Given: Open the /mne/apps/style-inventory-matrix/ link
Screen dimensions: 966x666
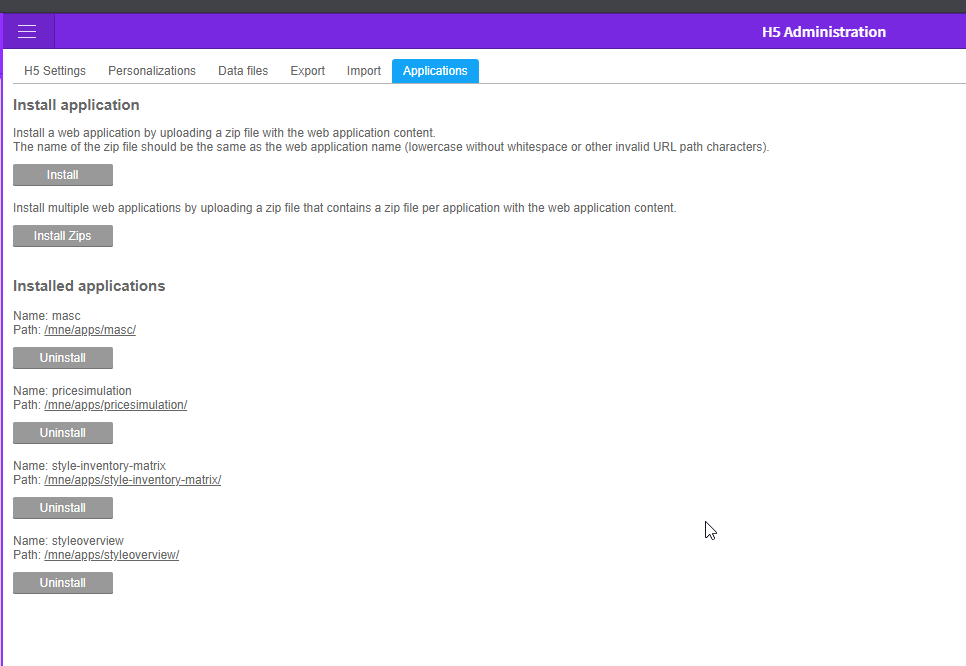Looking at the screenshot, I should pos(132,480).
